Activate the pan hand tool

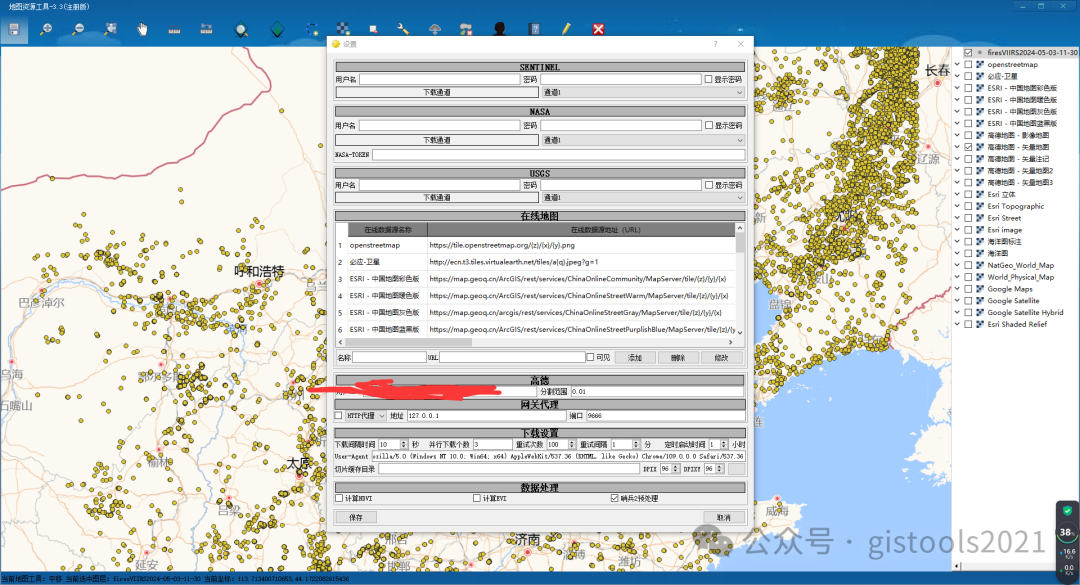click(142, 30)
